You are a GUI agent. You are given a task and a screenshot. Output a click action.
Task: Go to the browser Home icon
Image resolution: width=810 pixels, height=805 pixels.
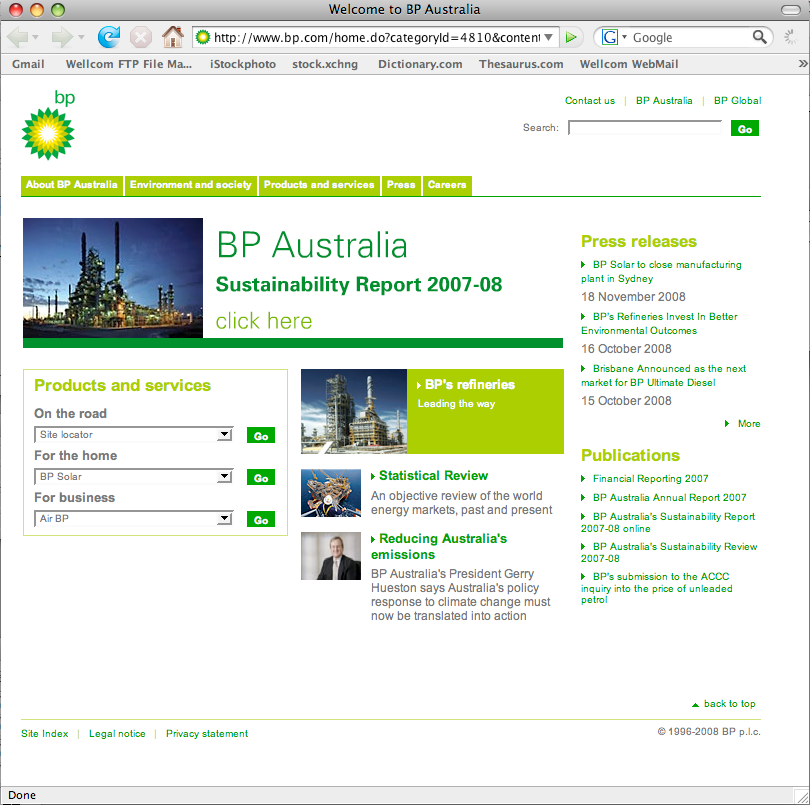click(x=173, y=37)
